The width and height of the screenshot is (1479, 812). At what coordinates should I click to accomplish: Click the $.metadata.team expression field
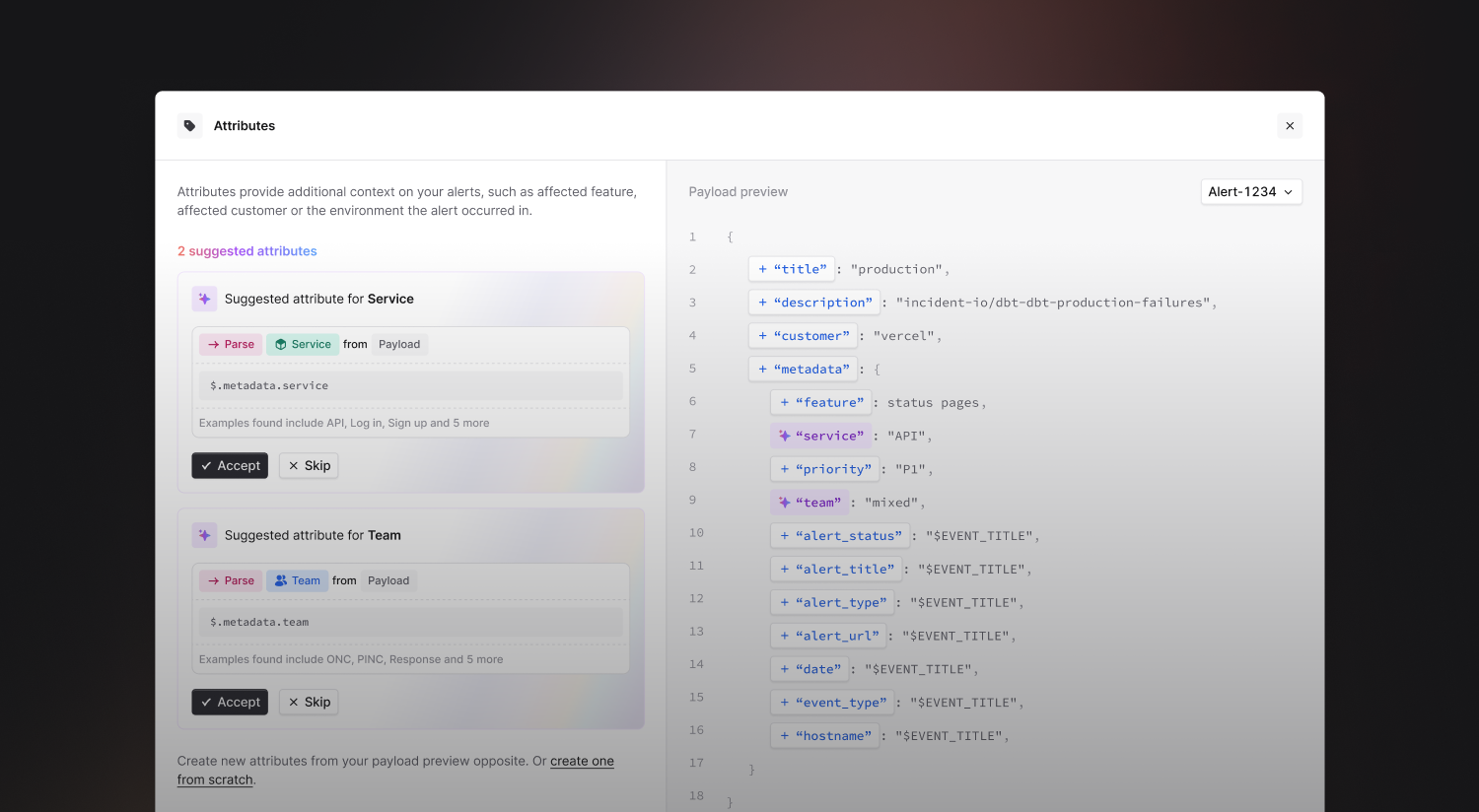411,622
